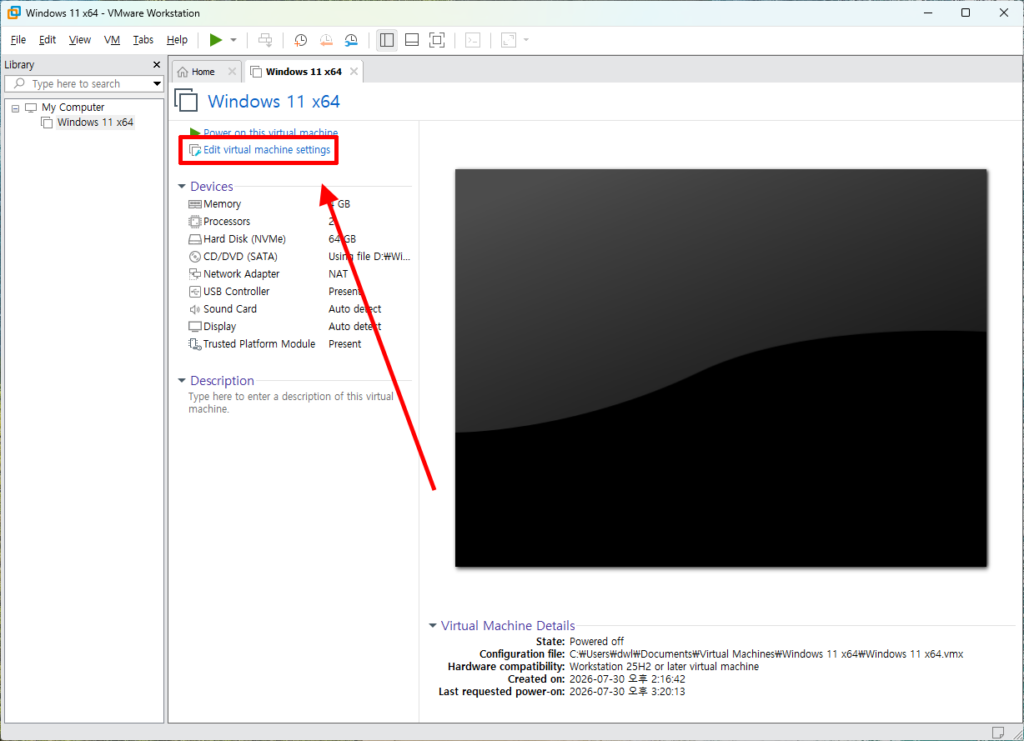Click Power on this virtual machine link
The image size is (1024, 741).
[x=270, y=133]
